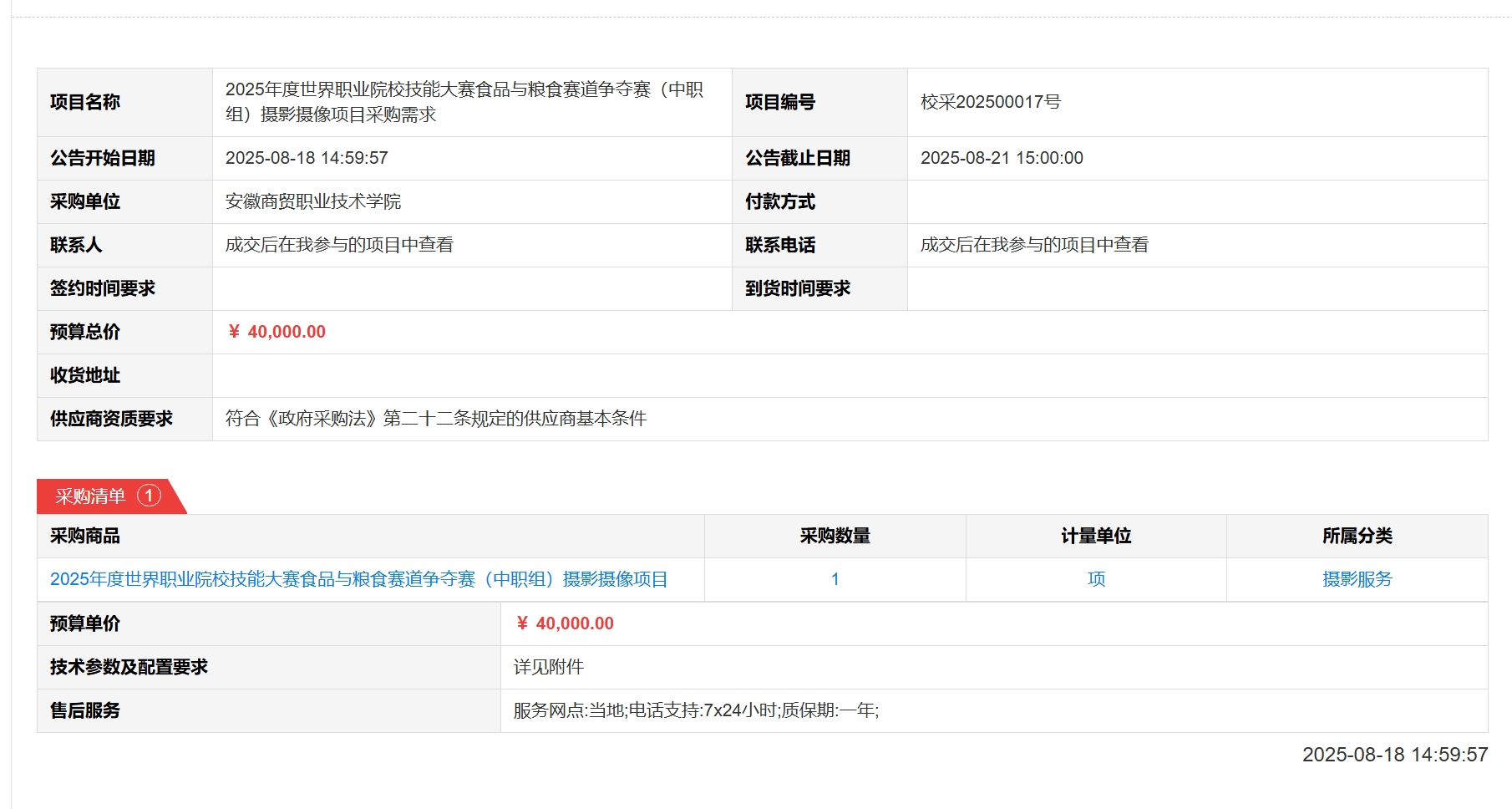Click the supplier qualification requirement text

point(435,419)
